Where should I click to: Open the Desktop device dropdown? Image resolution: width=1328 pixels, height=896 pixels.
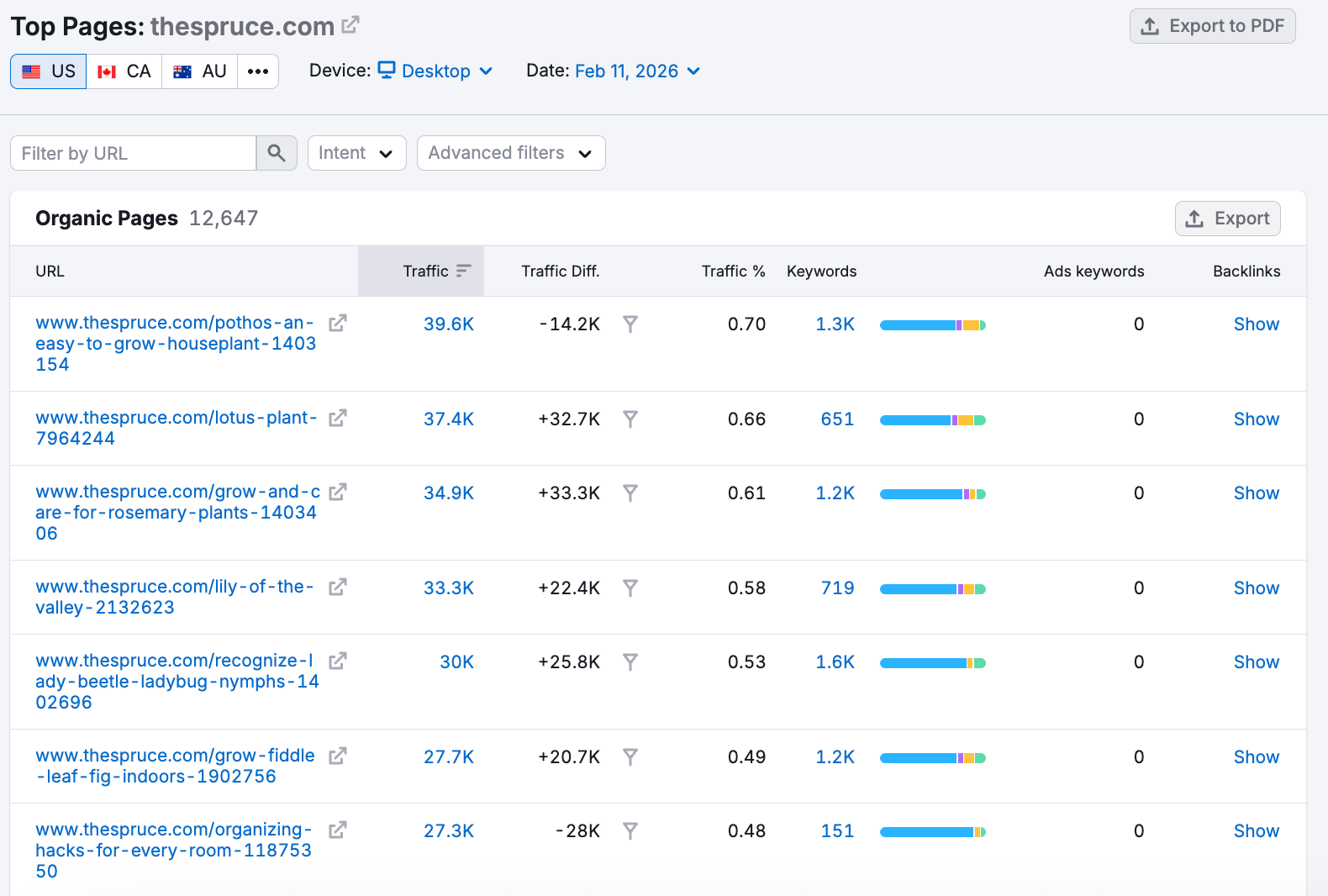(435, 71)
